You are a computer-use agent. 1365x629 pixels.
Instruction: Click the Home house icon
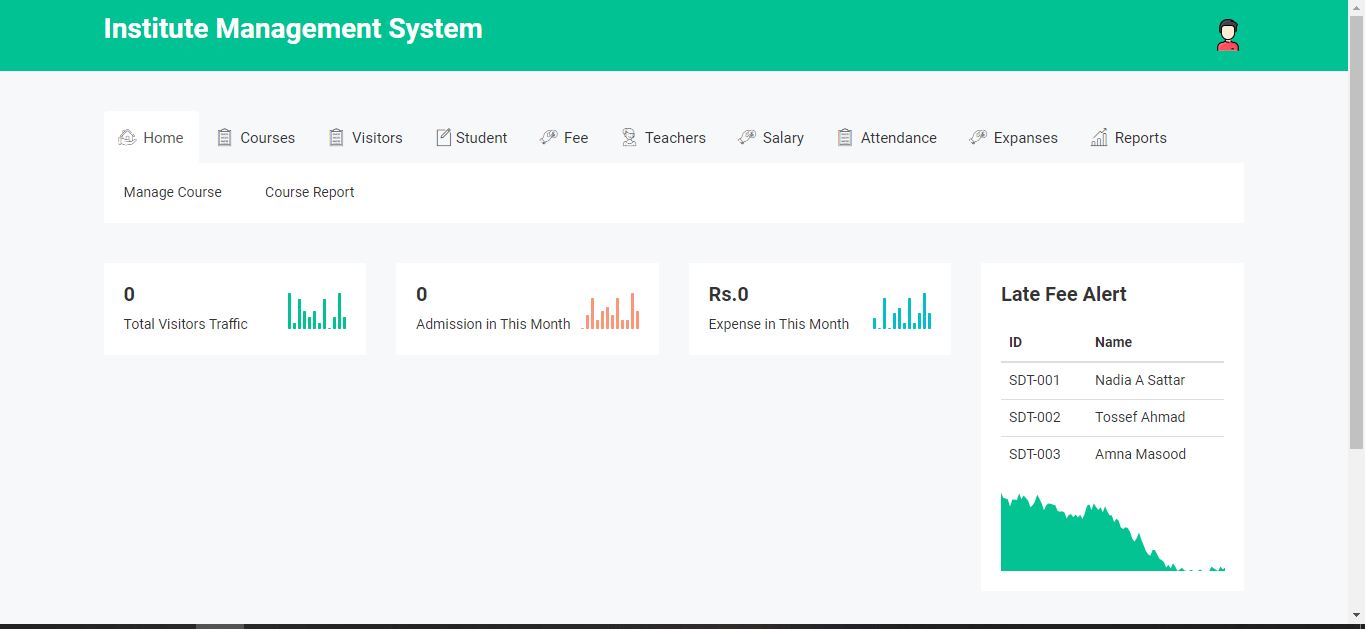(127, 138)
